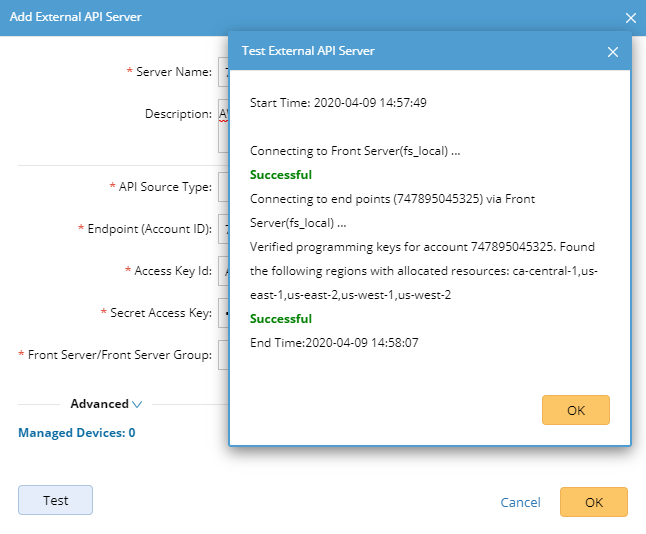The width and height of the screenshot is (646, 534).
Task: Close the Add External API Server window
Action: 630,18
